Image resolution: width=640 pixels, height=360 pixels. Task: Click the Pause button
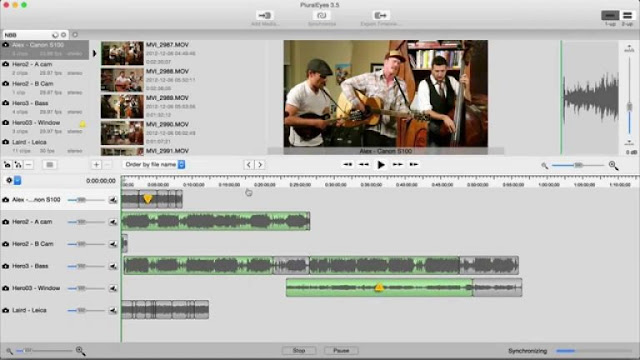341,351
